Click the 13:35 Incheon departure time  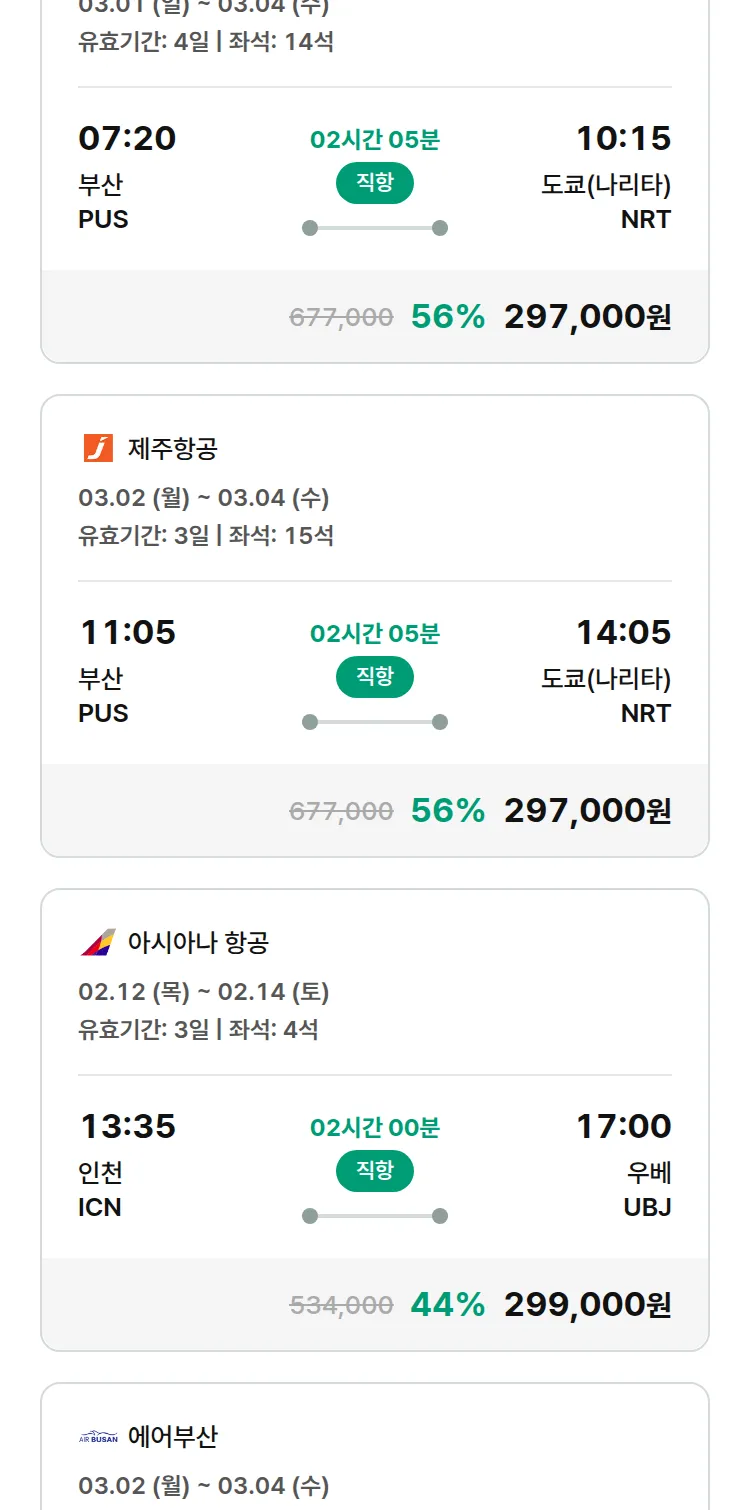tap(128, 1126)
